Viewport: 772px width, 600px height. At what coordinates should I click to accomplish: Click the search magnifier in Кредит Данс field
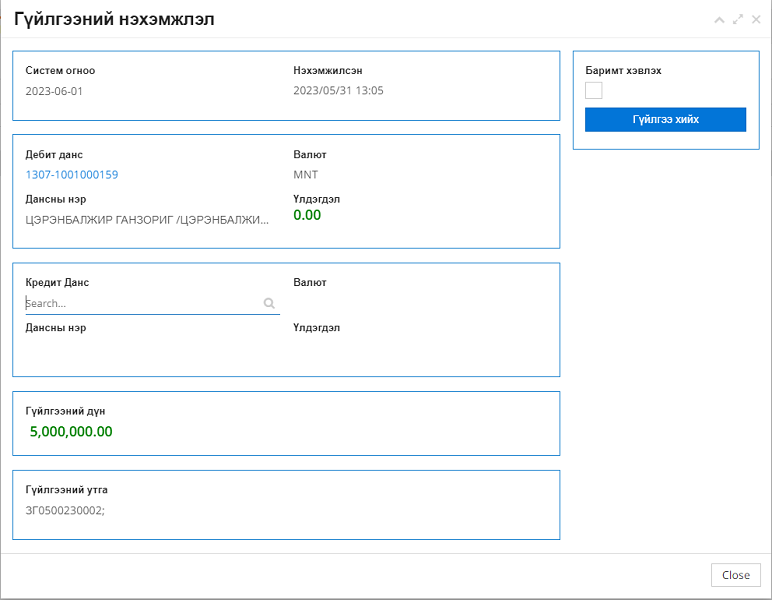pyautogui.click(x=269, y=303)
